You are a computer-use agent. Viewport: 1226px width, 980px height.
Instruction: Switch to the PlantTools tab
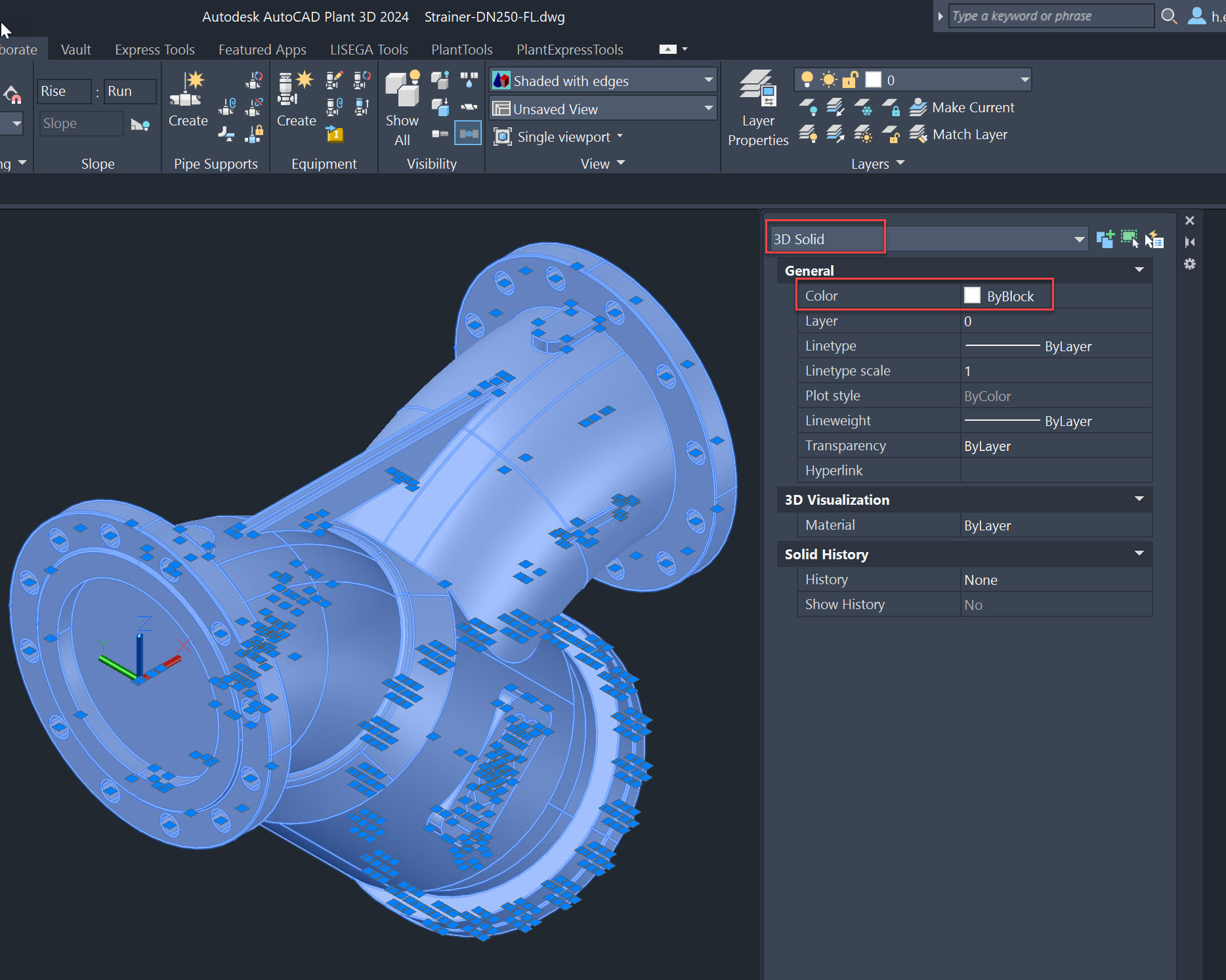pyautogui.click(x=461, y=49)
